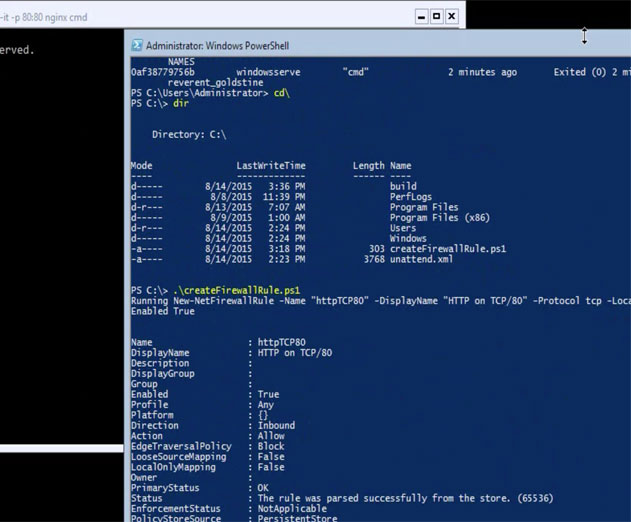Click the 'PersistentStore' PolicyStoreSource value

pos(297,518)
